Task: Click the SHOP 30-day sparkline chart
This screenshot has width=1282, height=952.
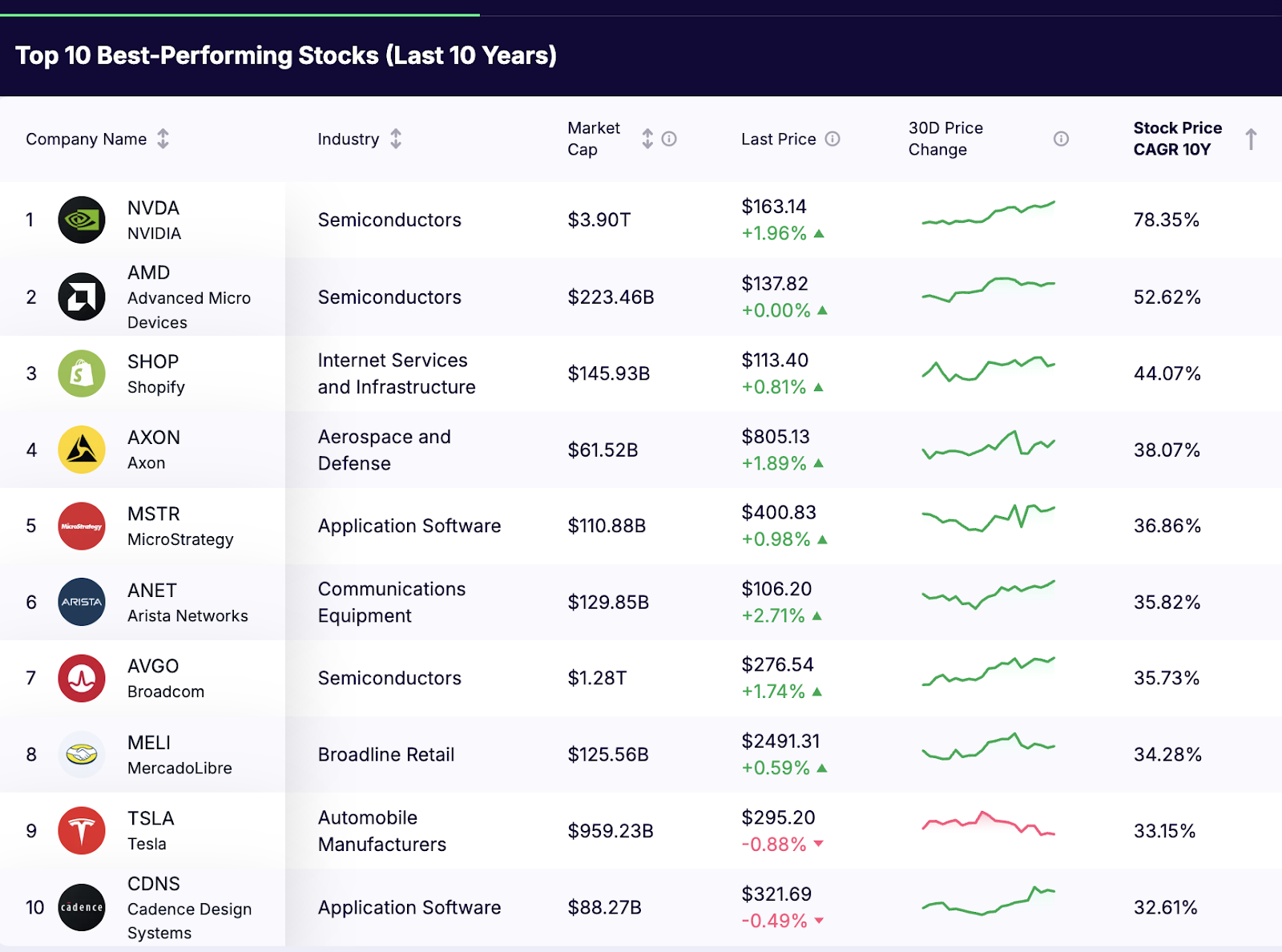Action: pyautogui.click(x=989, y=369)
